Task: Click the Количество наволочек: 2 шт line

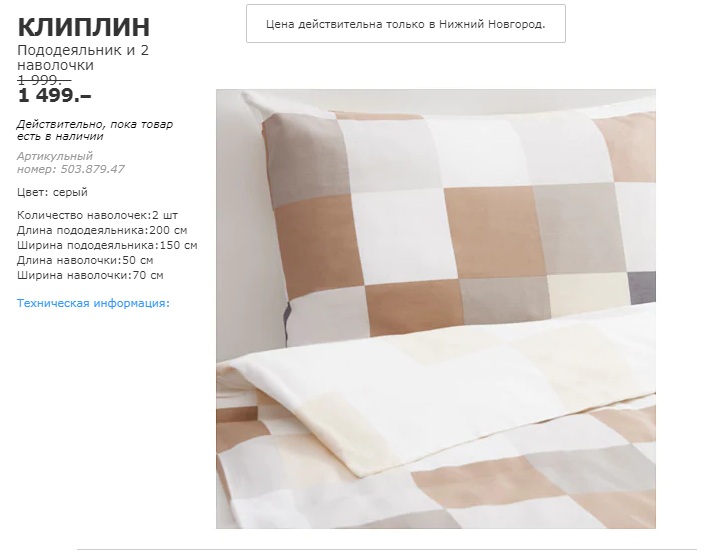Action: [x=97, y=215]
